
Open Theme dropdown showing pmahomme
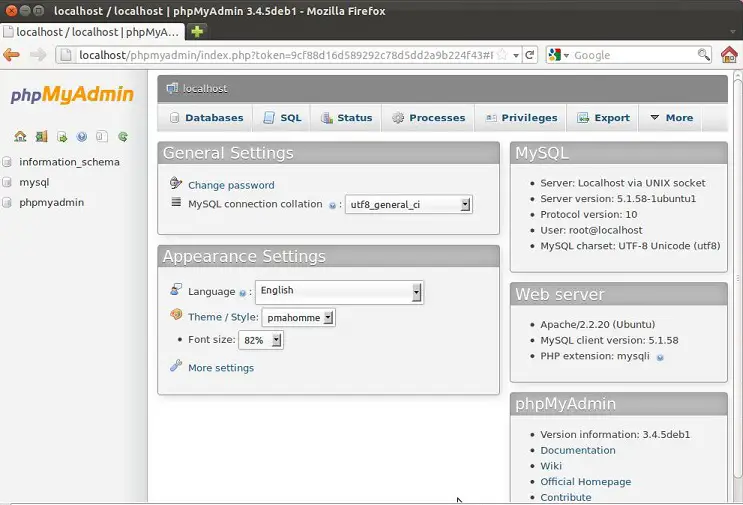click(299, 317)
